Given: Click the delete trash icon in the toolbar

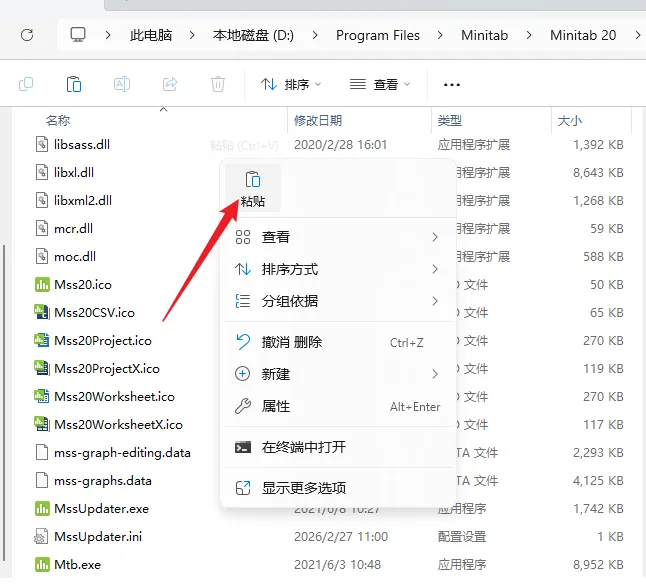Looking at the screenshot, I should click(x=218, y=84).
